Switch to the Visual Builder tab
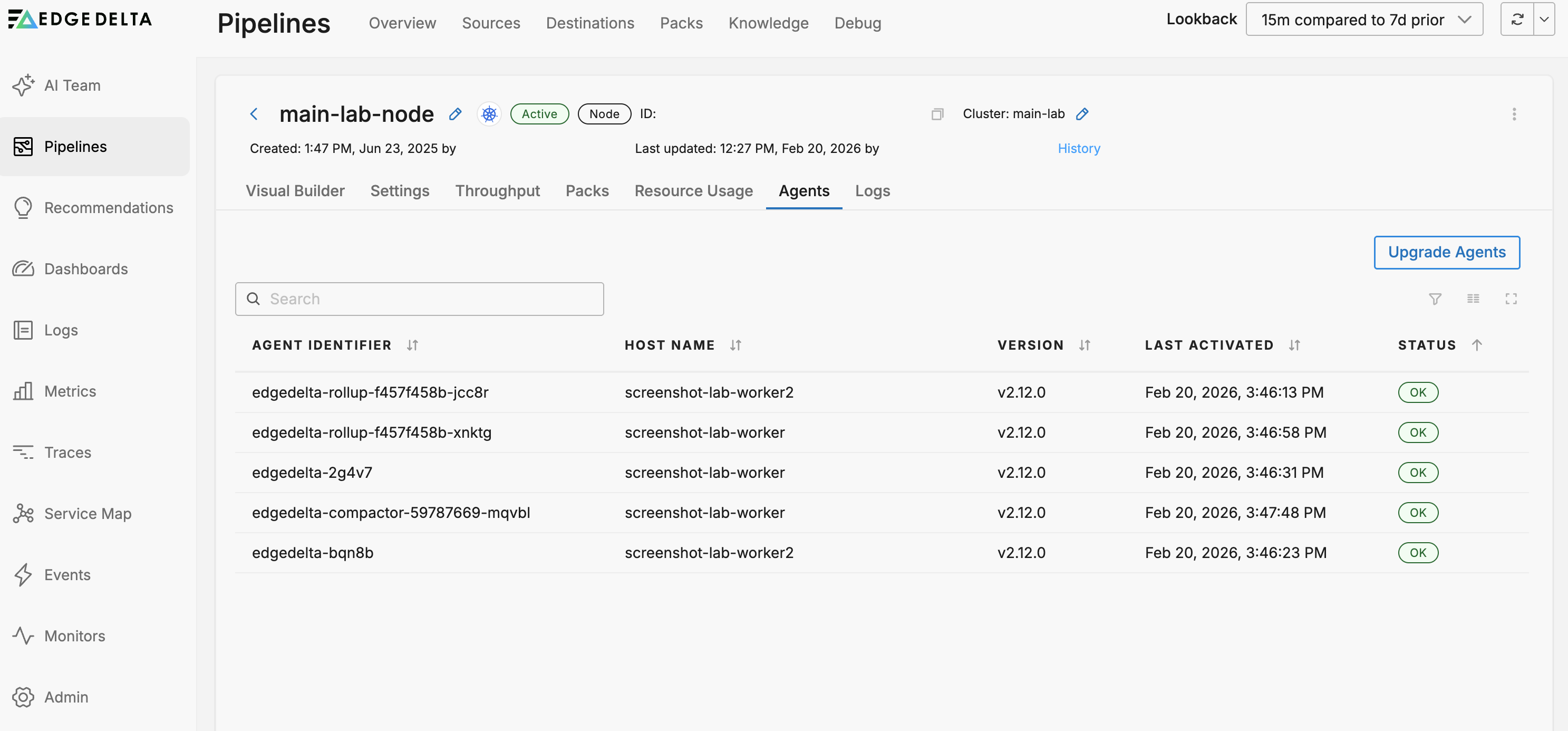The height and width of the screenshot is (731, 1568). coord(295,190)
